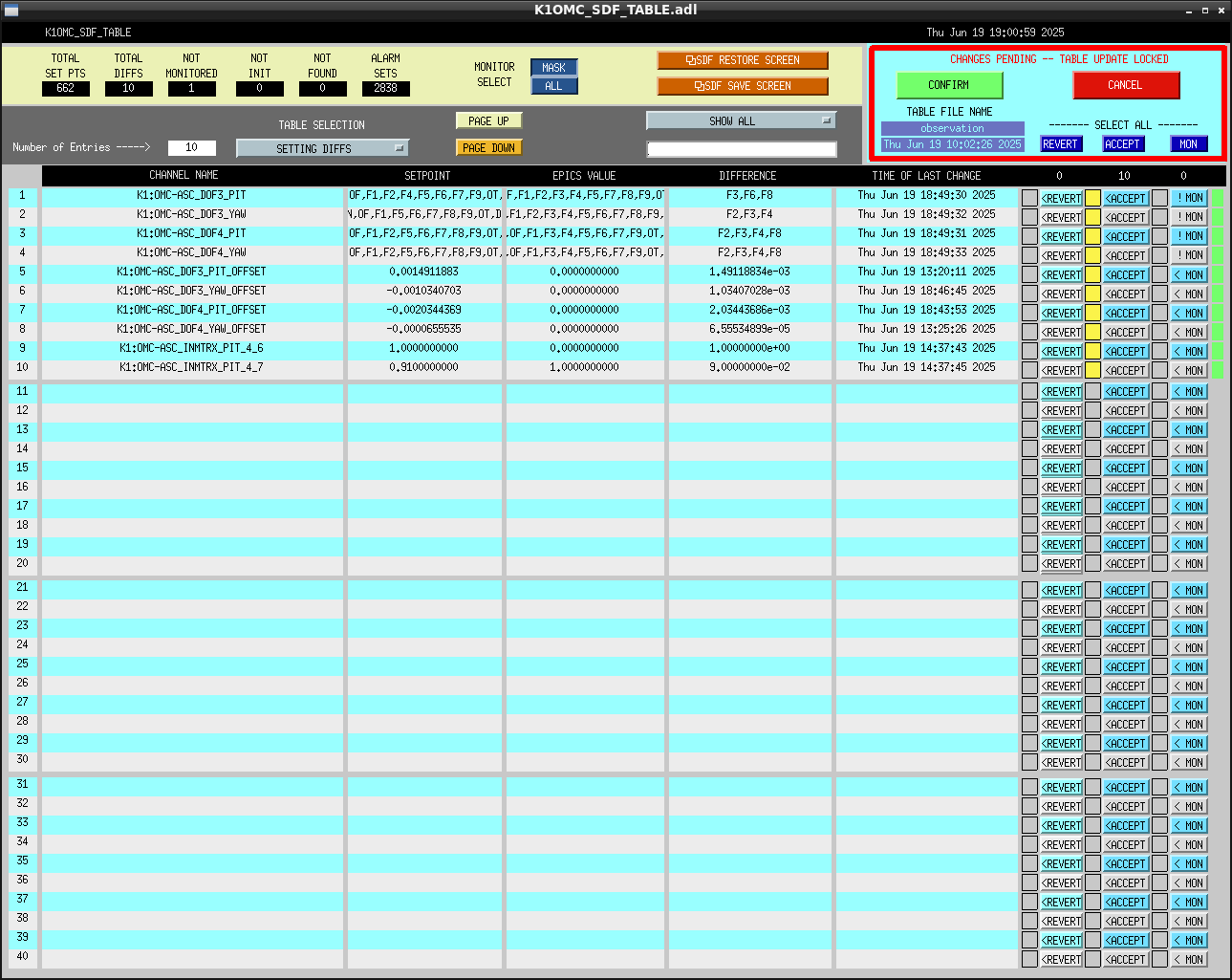This screenshot has height=980, width=1232.
Task: Click the green CONFIRM button
Action: tap(949, 85)
